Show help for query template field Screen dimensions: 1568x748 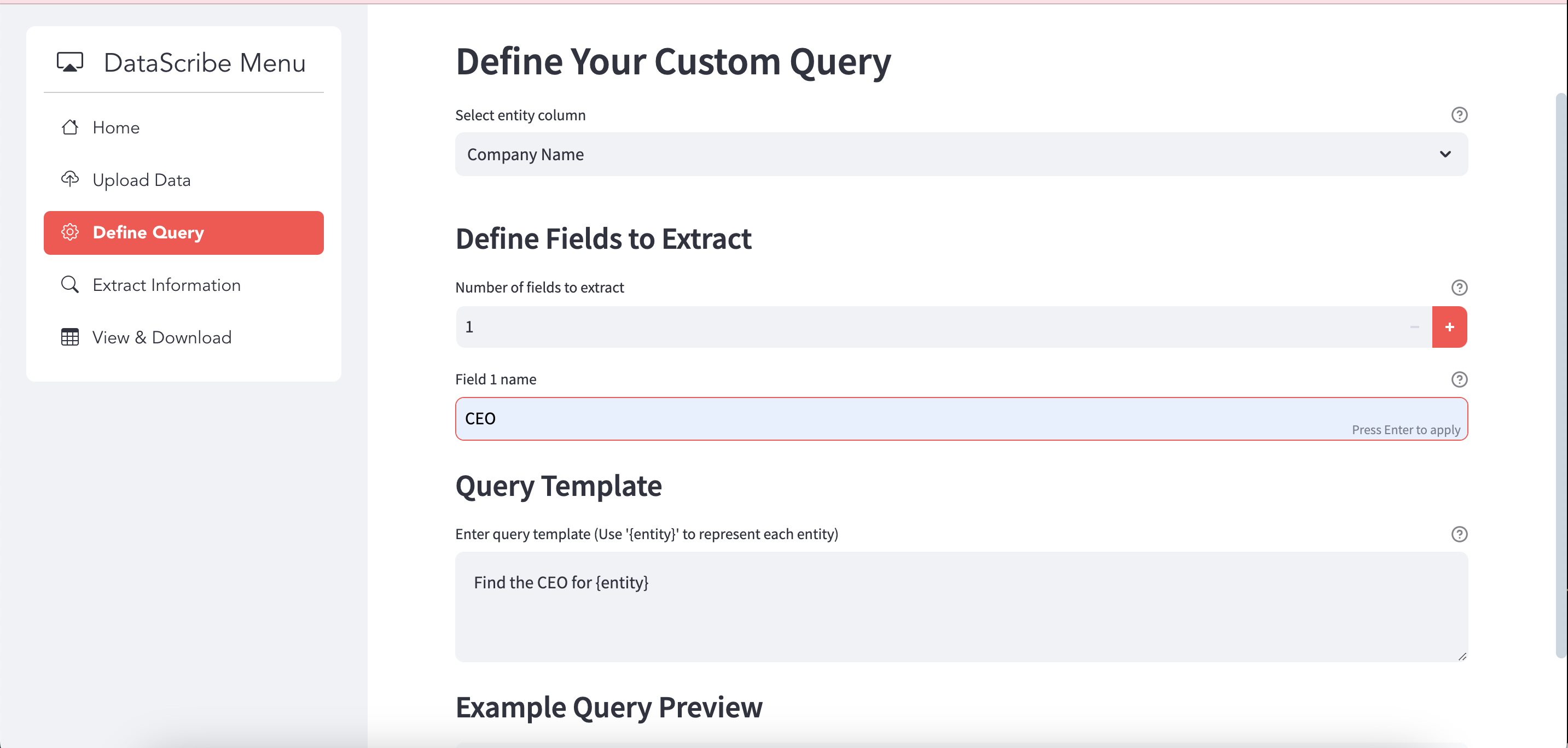pos(1459,534)
